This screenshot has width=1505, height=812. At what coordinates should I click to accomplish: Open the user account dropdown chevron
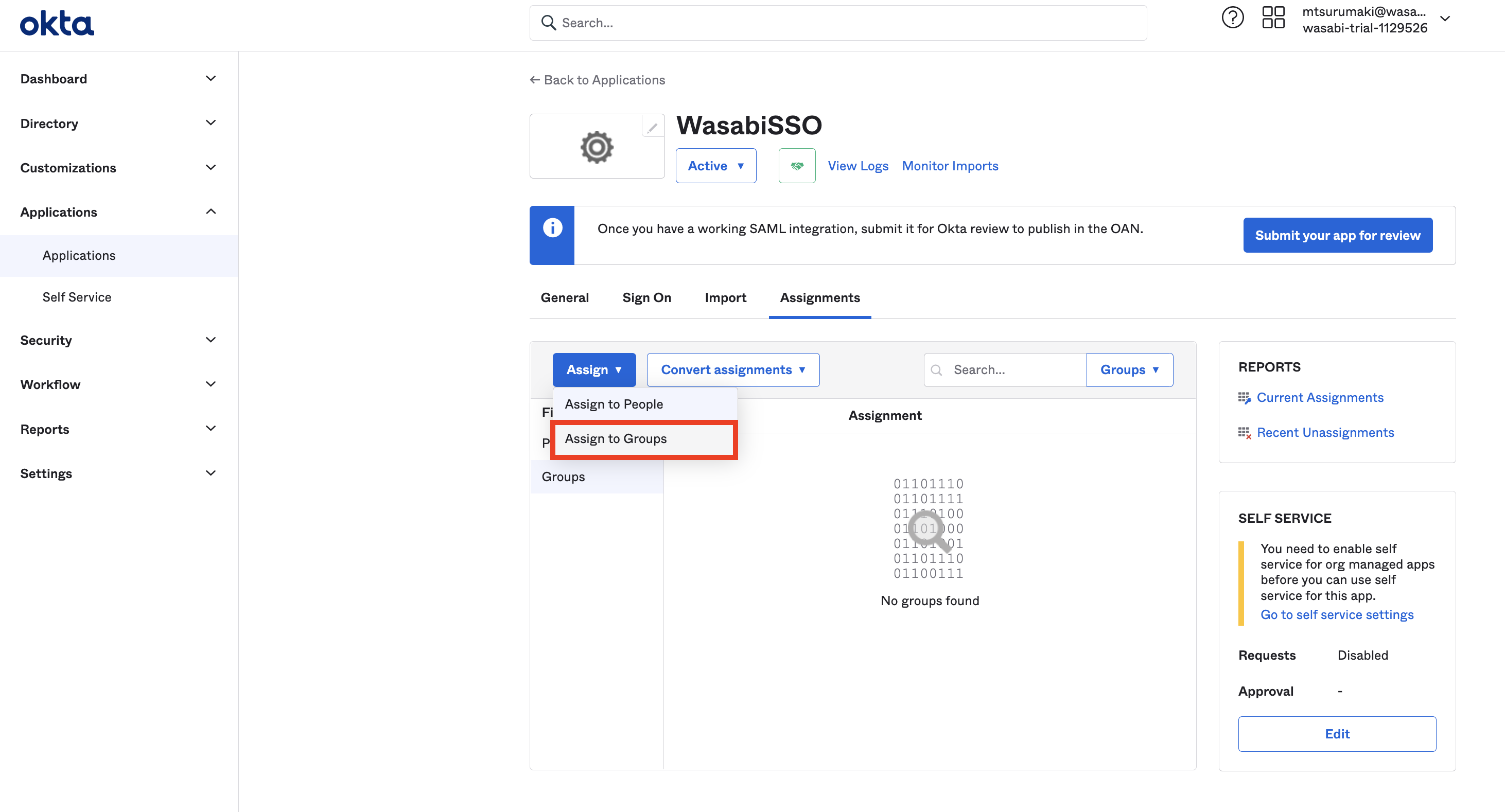click(1445, 19)
